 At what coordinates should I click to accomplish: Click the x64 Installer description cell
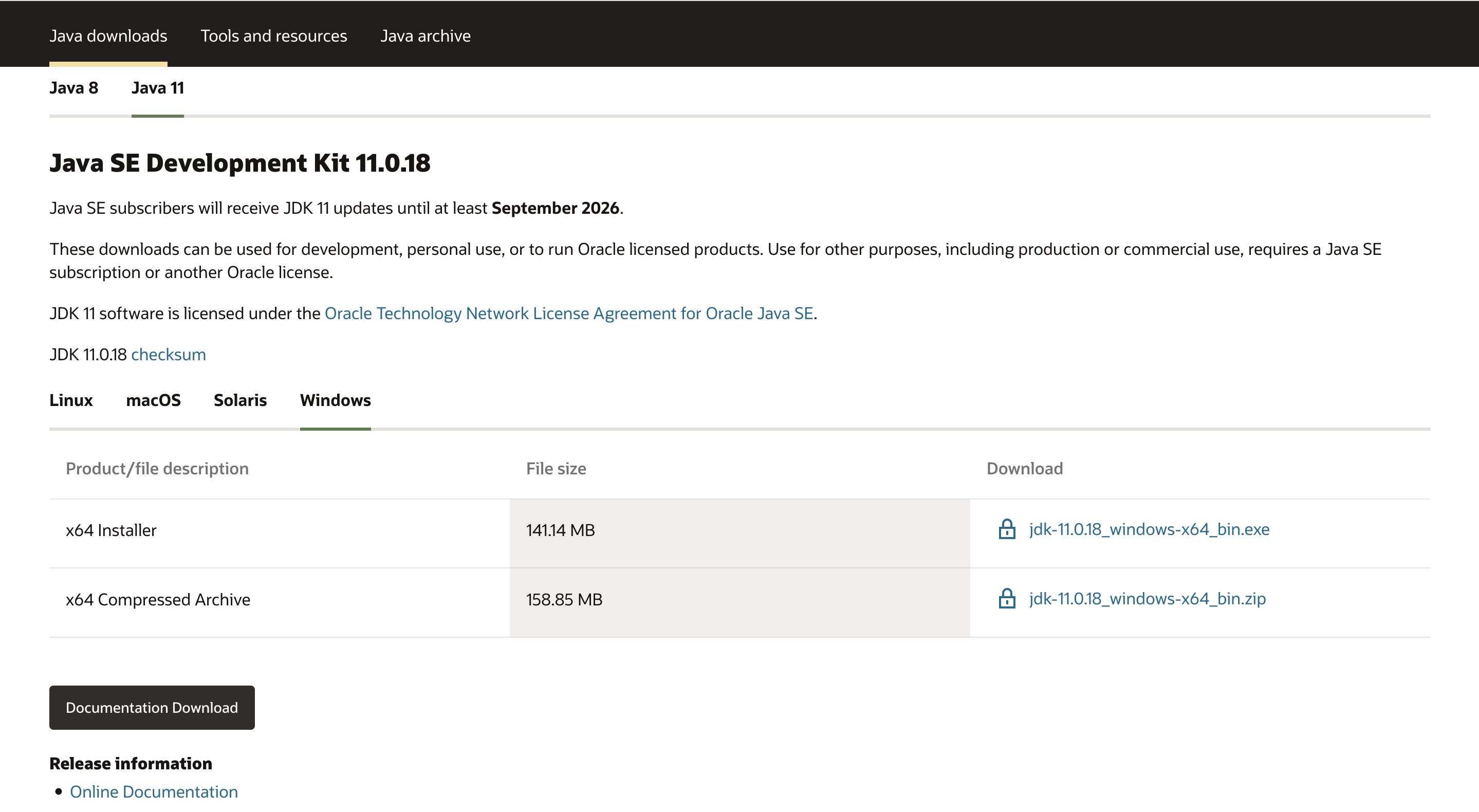pyautogui.click(x=279, y=533)
